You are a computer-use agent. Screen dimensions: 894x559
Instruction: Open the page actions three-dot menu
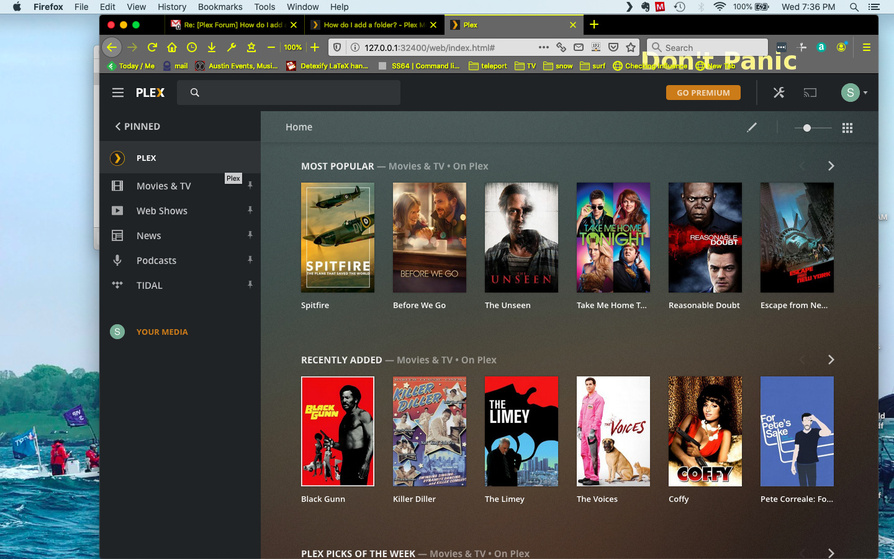pos(543,47)
